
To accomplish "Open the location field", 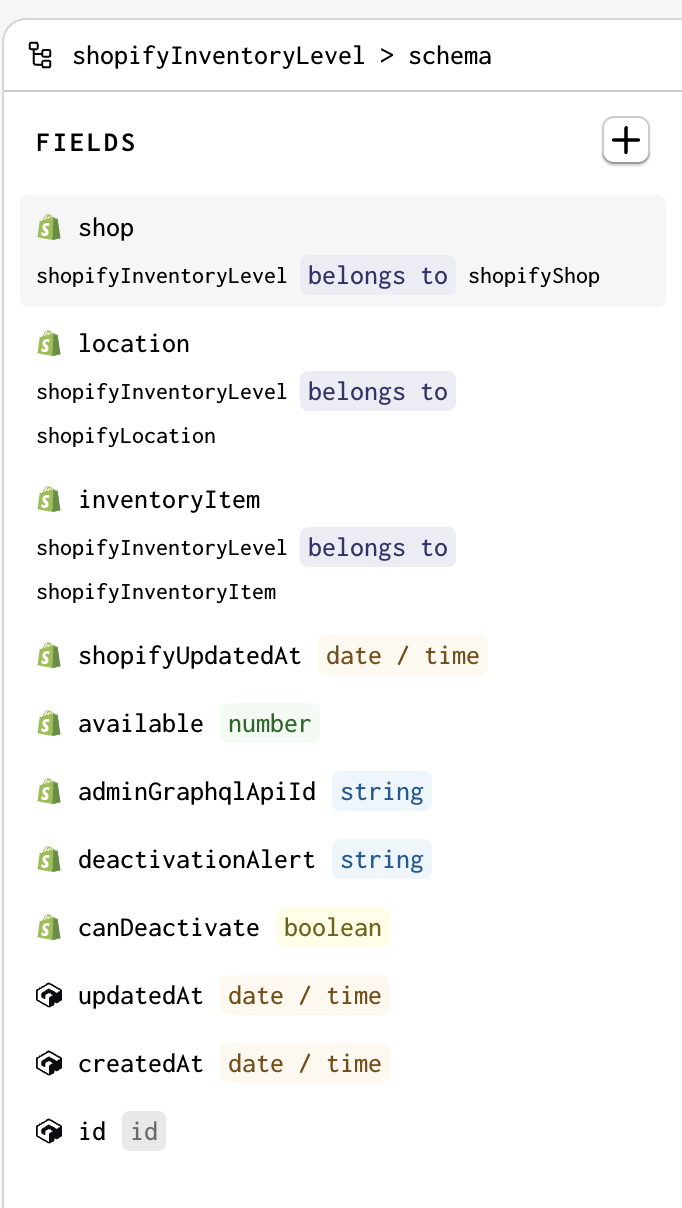I will 134,344.
